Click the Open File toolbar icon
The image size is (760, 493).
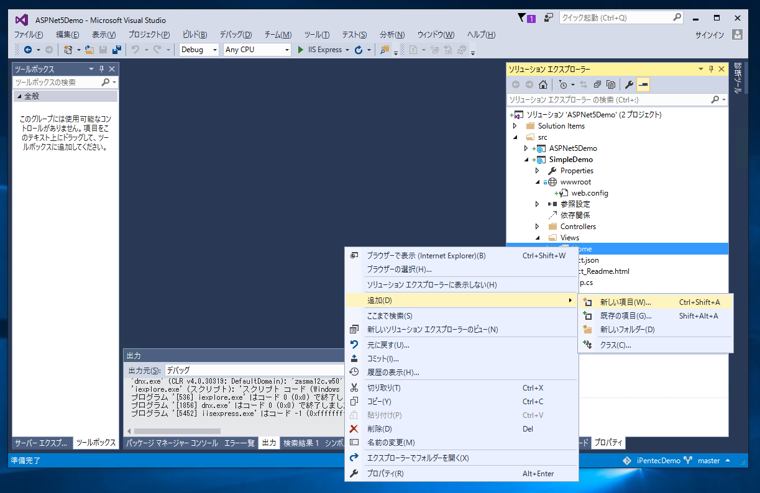pos(89,49)
